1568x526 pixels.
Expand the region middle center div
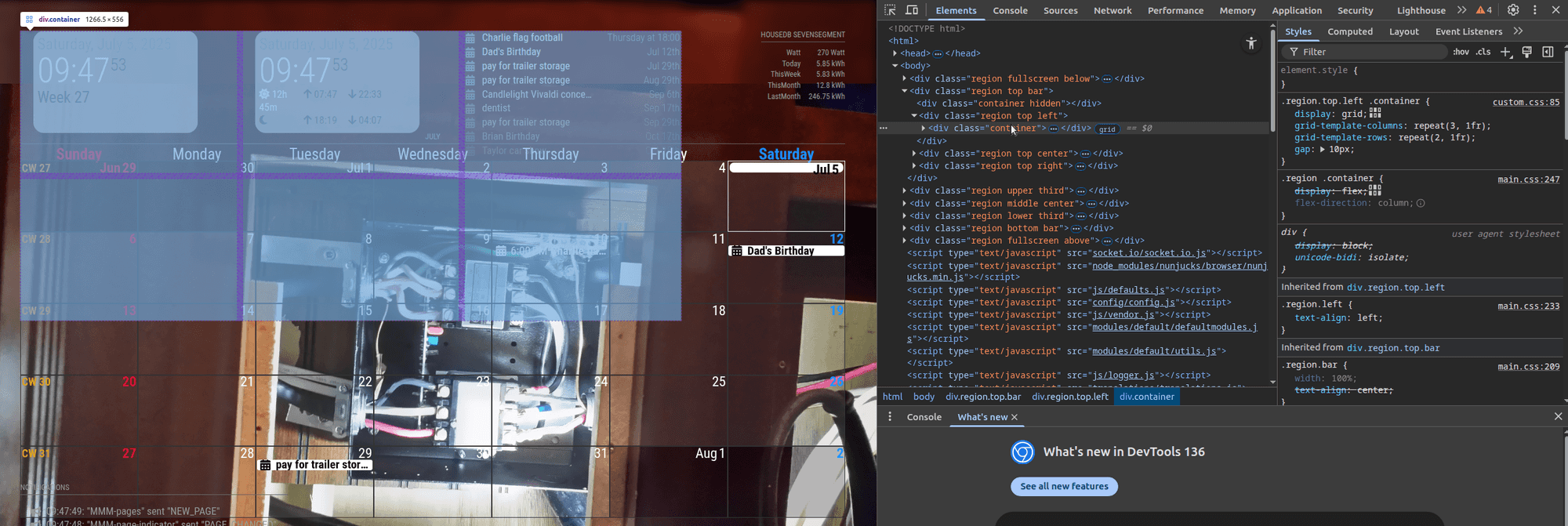pos(905,204)
